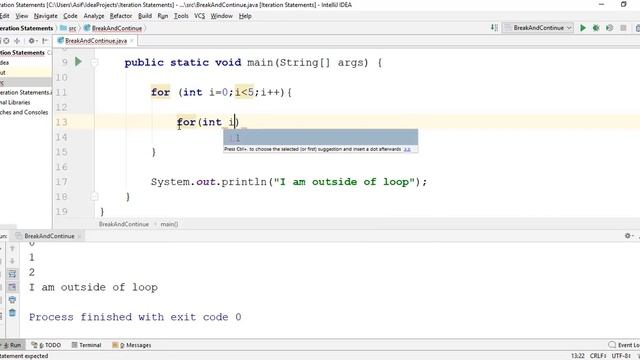Viewport: 640px width, 360px height.
Task: Open the Code menu
Action: (x=70, y=16)
